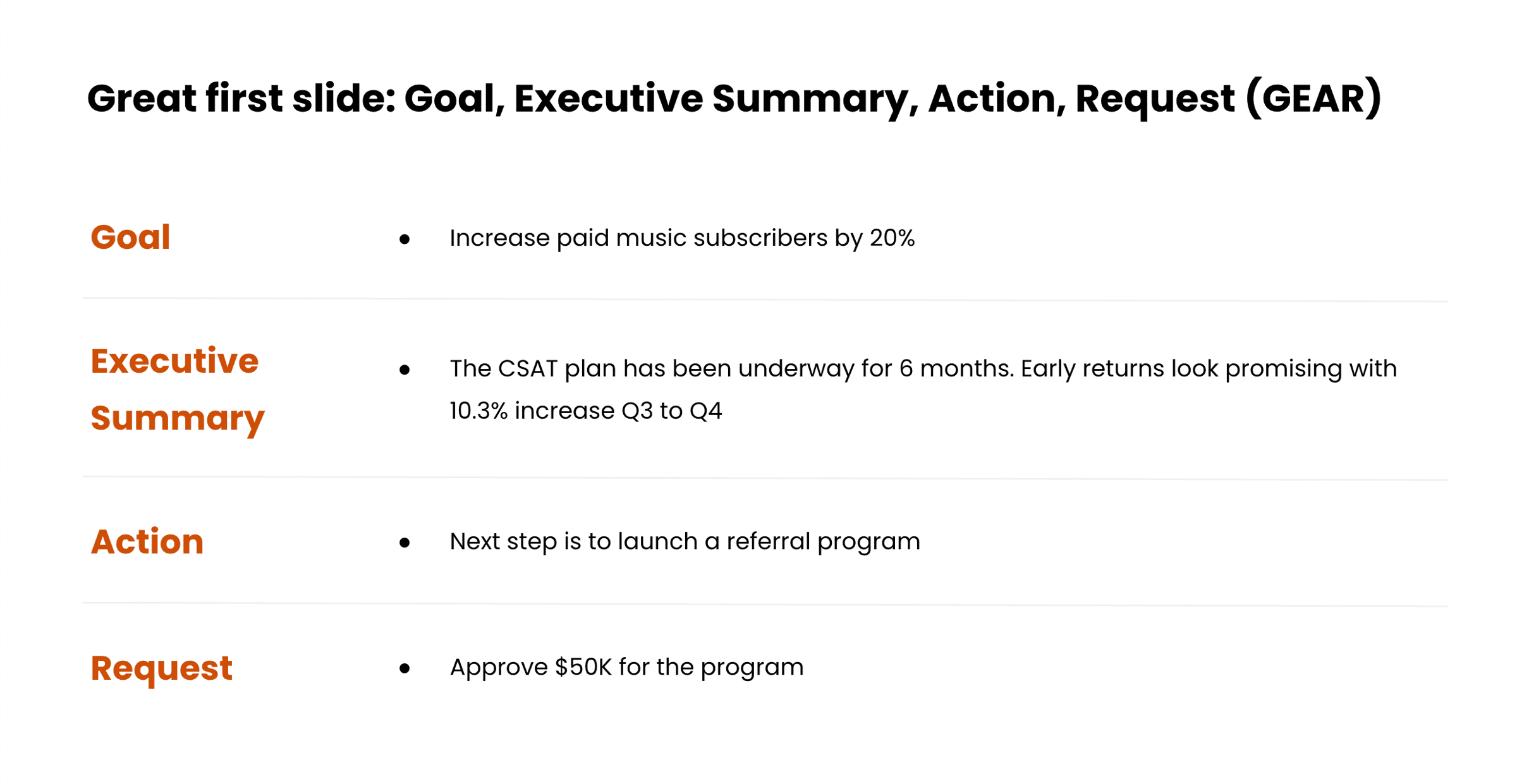Image resolution: width=1517 pixels, height=784 pixels.
Task: Click the slide title mentioning GEAR
Action: 734,99
